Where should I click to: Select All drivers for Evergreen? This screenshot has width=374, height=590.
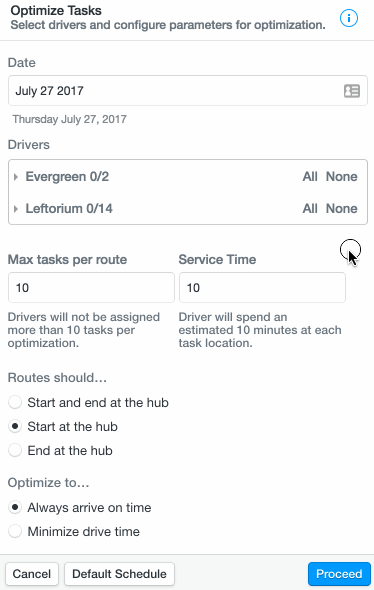point(310,176)
